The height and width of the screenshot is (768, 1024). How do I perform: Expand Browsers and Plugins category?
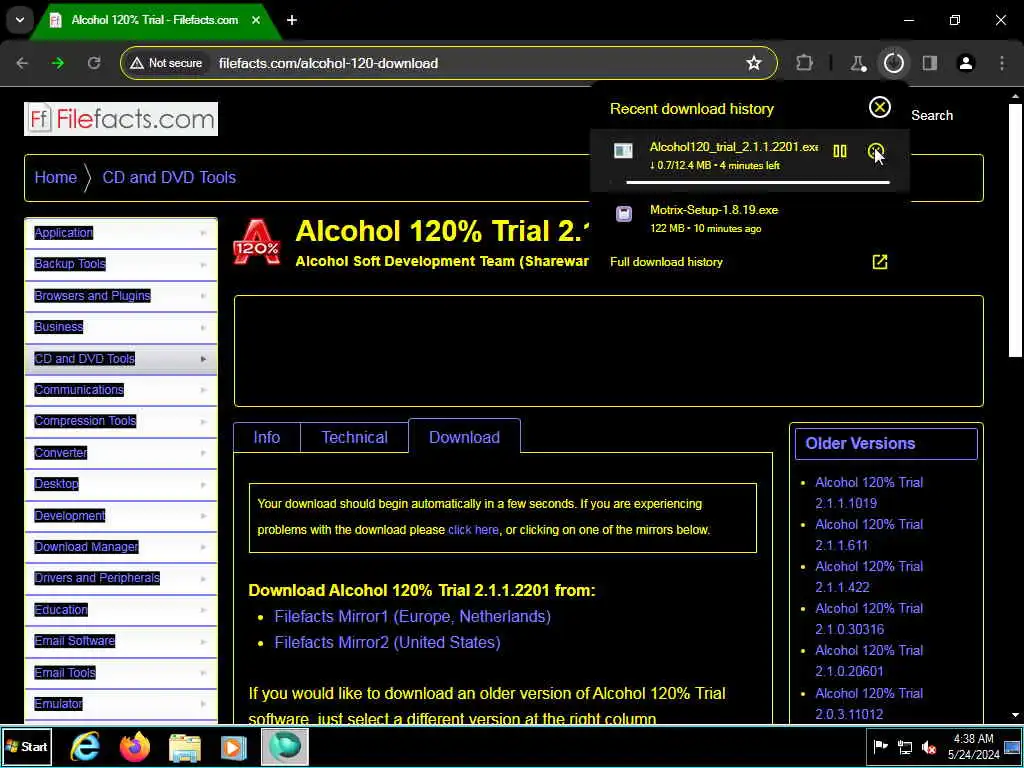pos(121,296)
